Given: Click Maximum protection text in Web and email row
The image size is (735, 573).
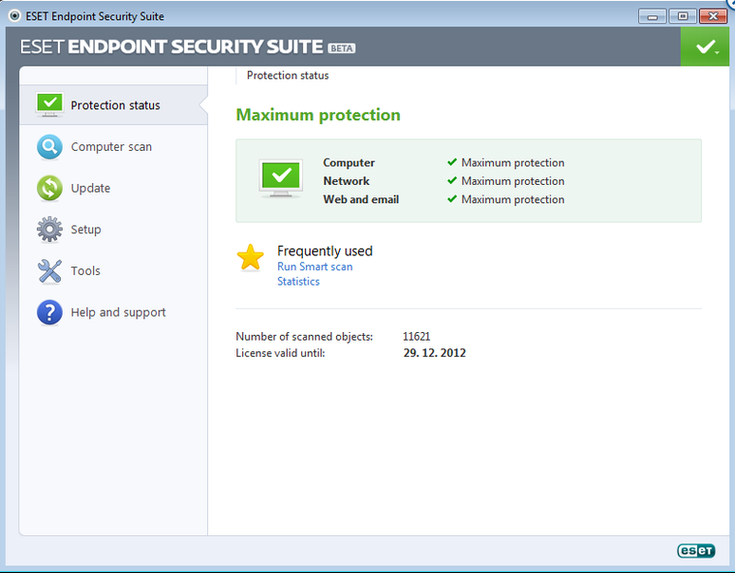Looking at the screenshot, I should tap(513, 199).
